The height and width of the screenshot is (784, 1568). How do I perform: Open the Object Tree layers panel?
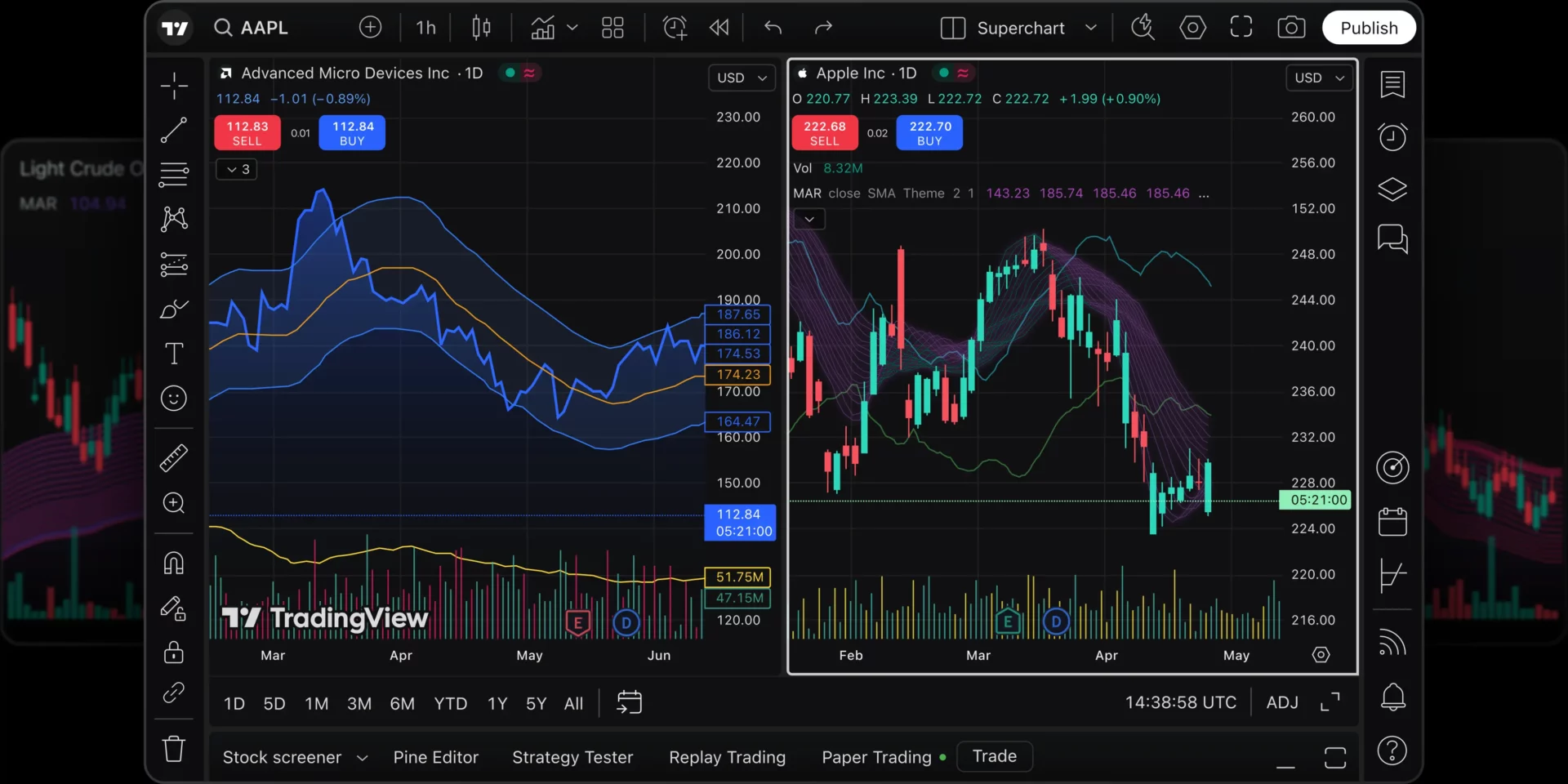coord(1392,189)
